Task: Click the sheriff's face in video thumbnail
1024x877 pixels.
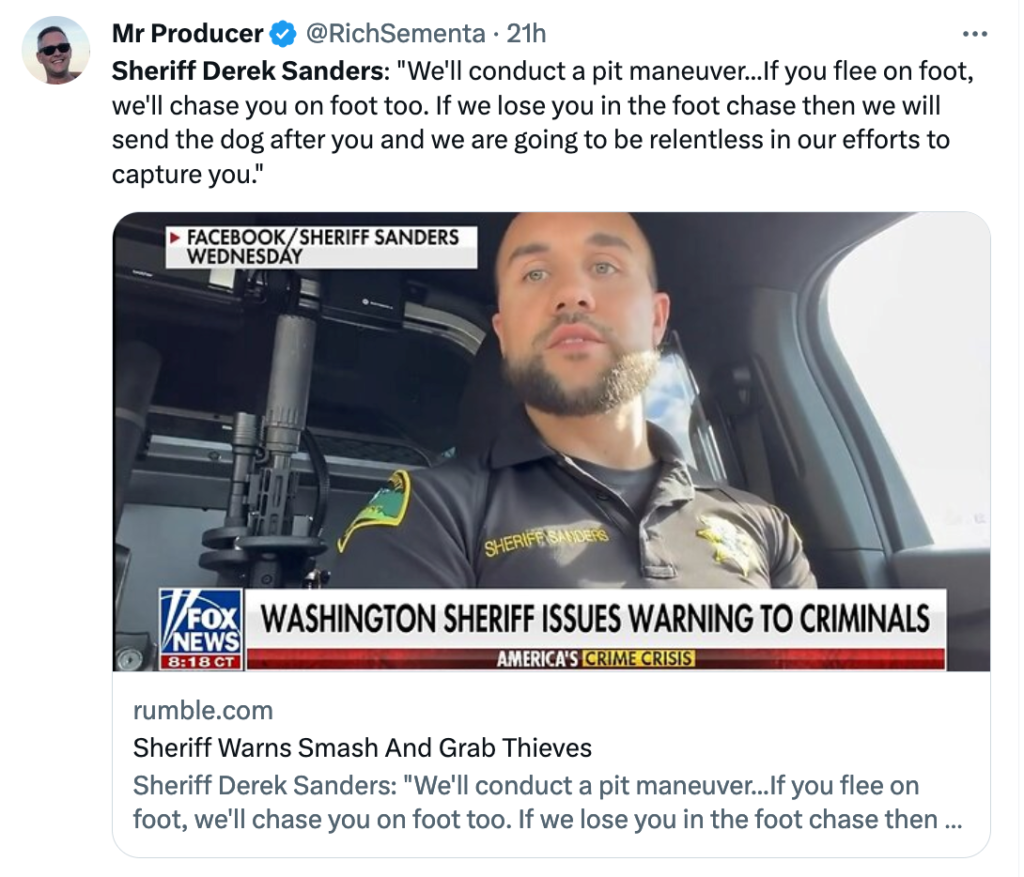Action: [577, 305]
